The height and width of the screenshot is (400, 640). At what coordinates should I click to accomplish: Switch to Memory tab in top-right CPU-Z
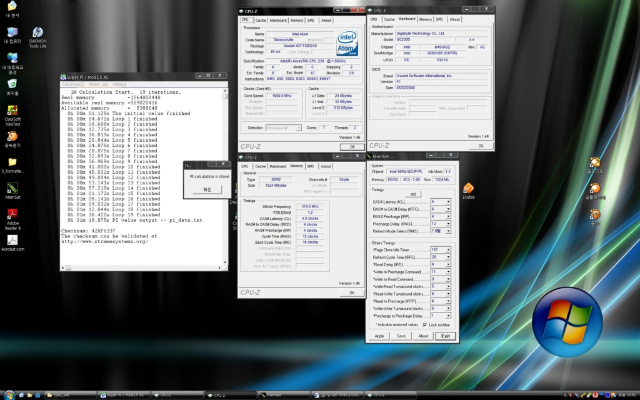(x=425, y=19)
